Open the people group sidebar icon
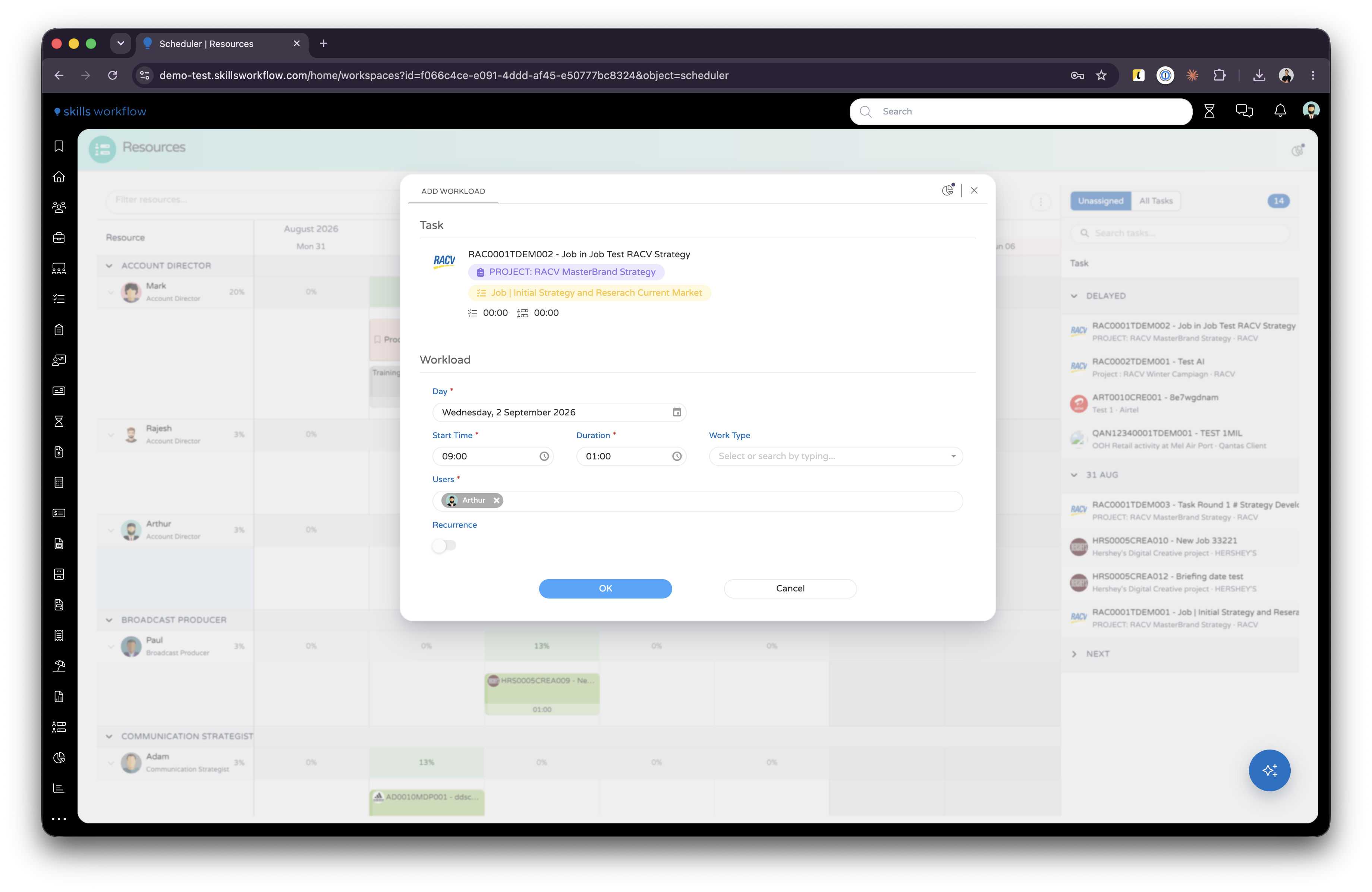Viewport: 1372px width, 892px height. point(59,208)
